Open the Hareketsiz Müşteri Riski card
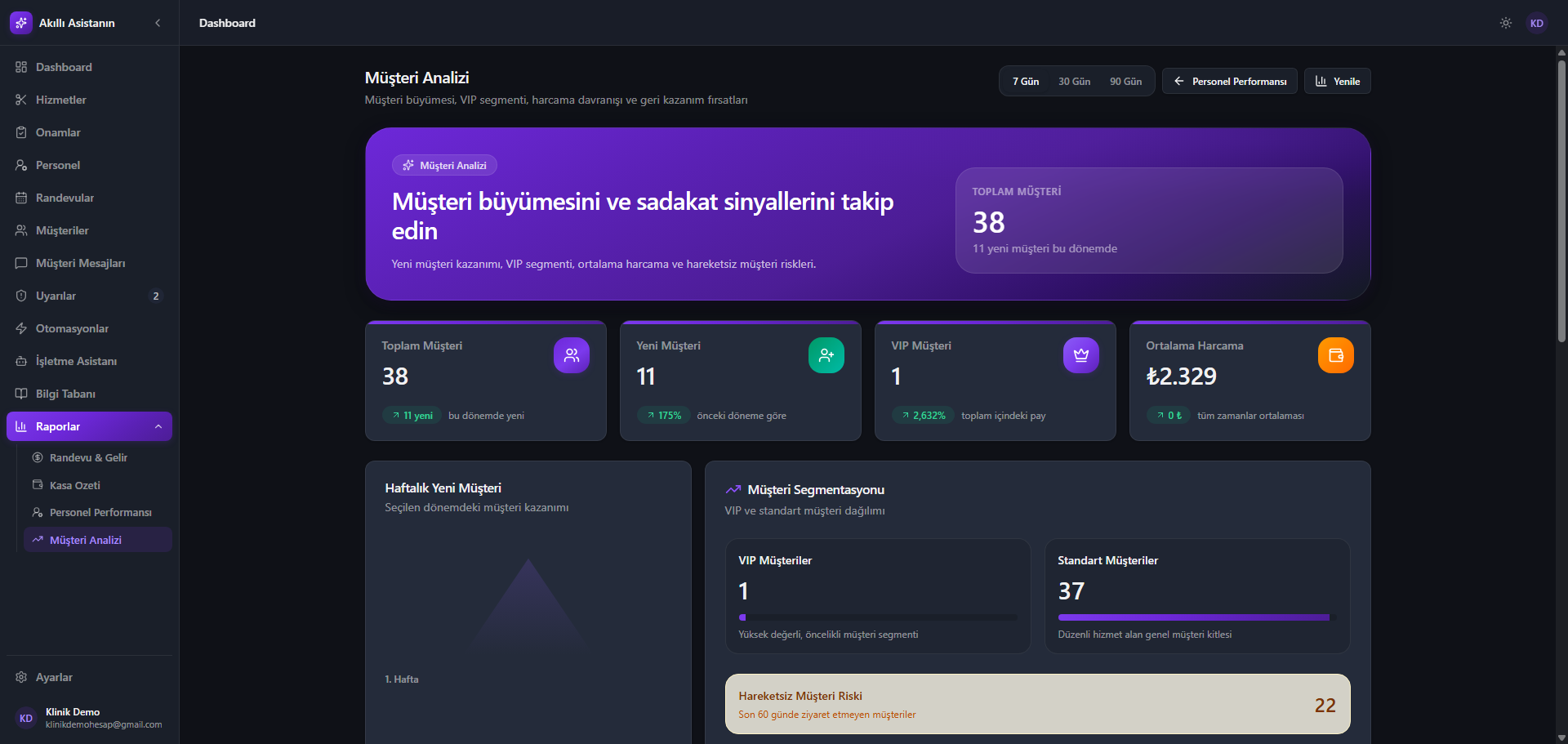The width and height of the screenshot is (1568, 744). coord(1038,704)
